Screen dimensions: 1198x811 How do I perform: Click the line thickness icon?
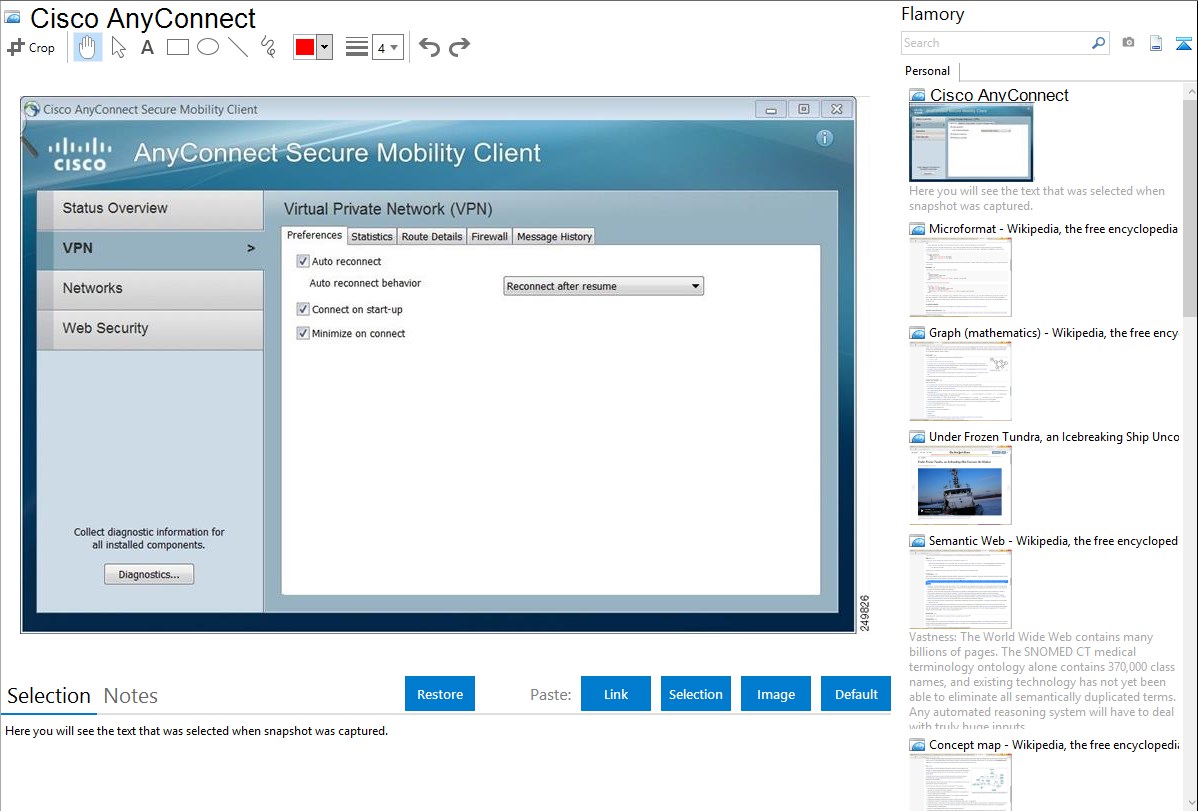356,47
